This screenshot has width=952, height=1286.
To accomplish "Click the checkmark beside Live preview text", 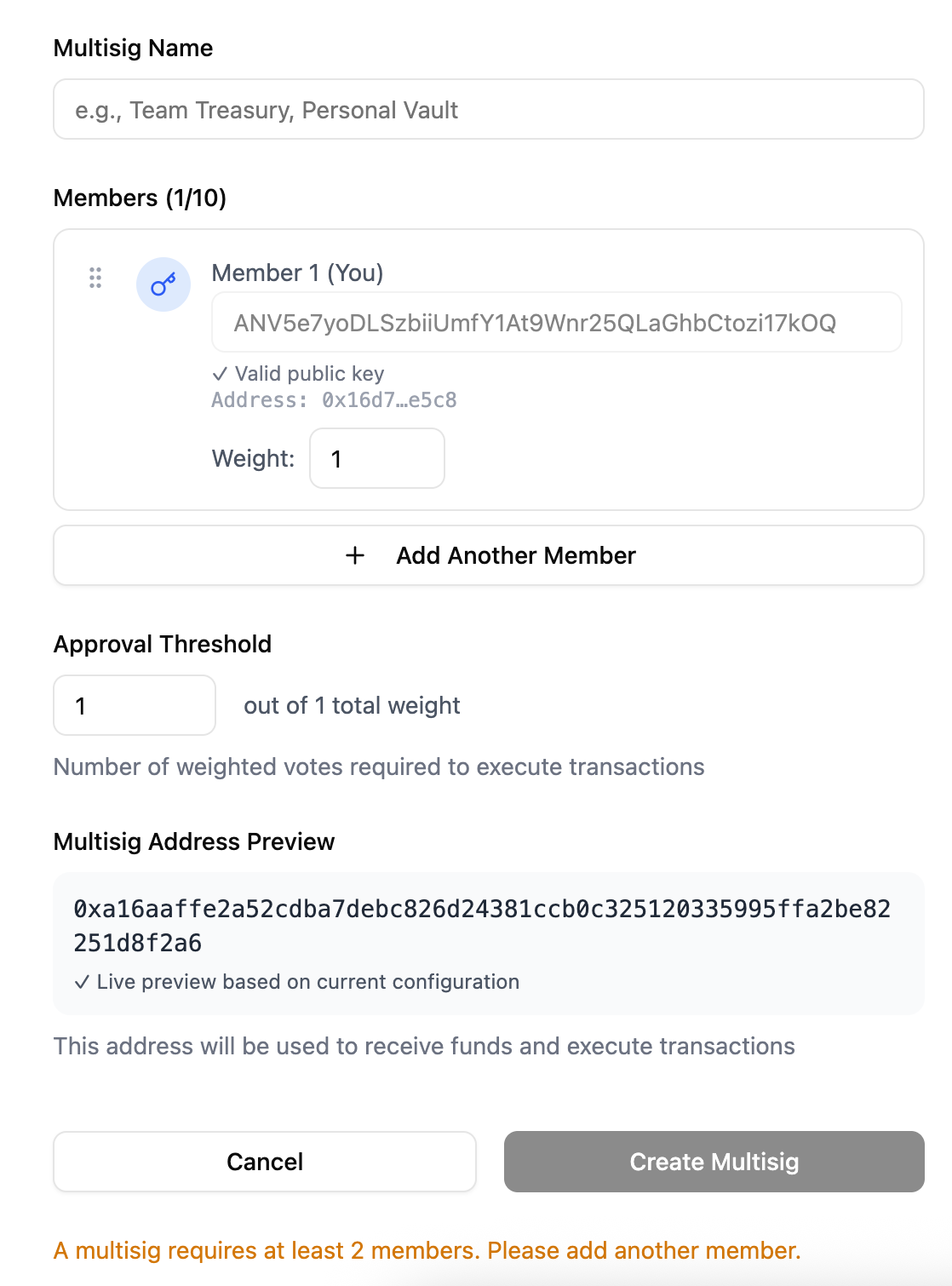I will tap(83, 982).
